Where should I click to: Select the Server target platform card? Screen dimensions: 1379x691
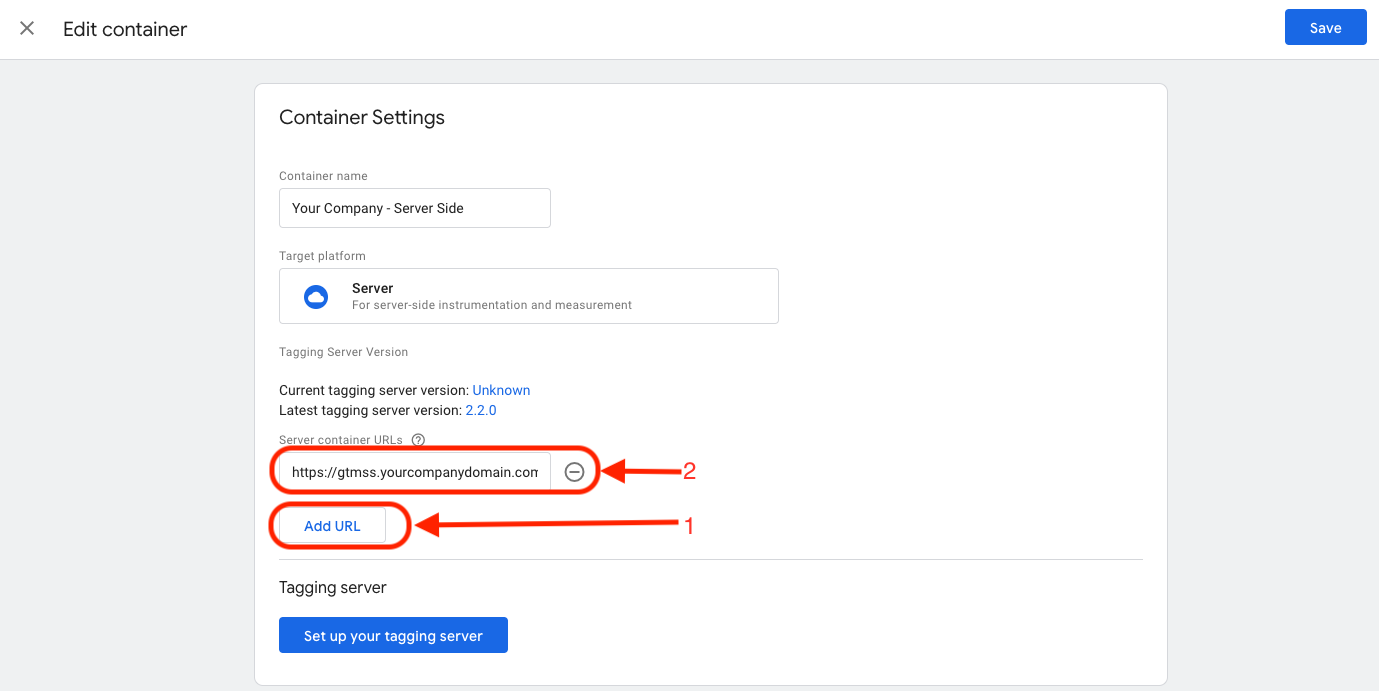pos(528,296)
